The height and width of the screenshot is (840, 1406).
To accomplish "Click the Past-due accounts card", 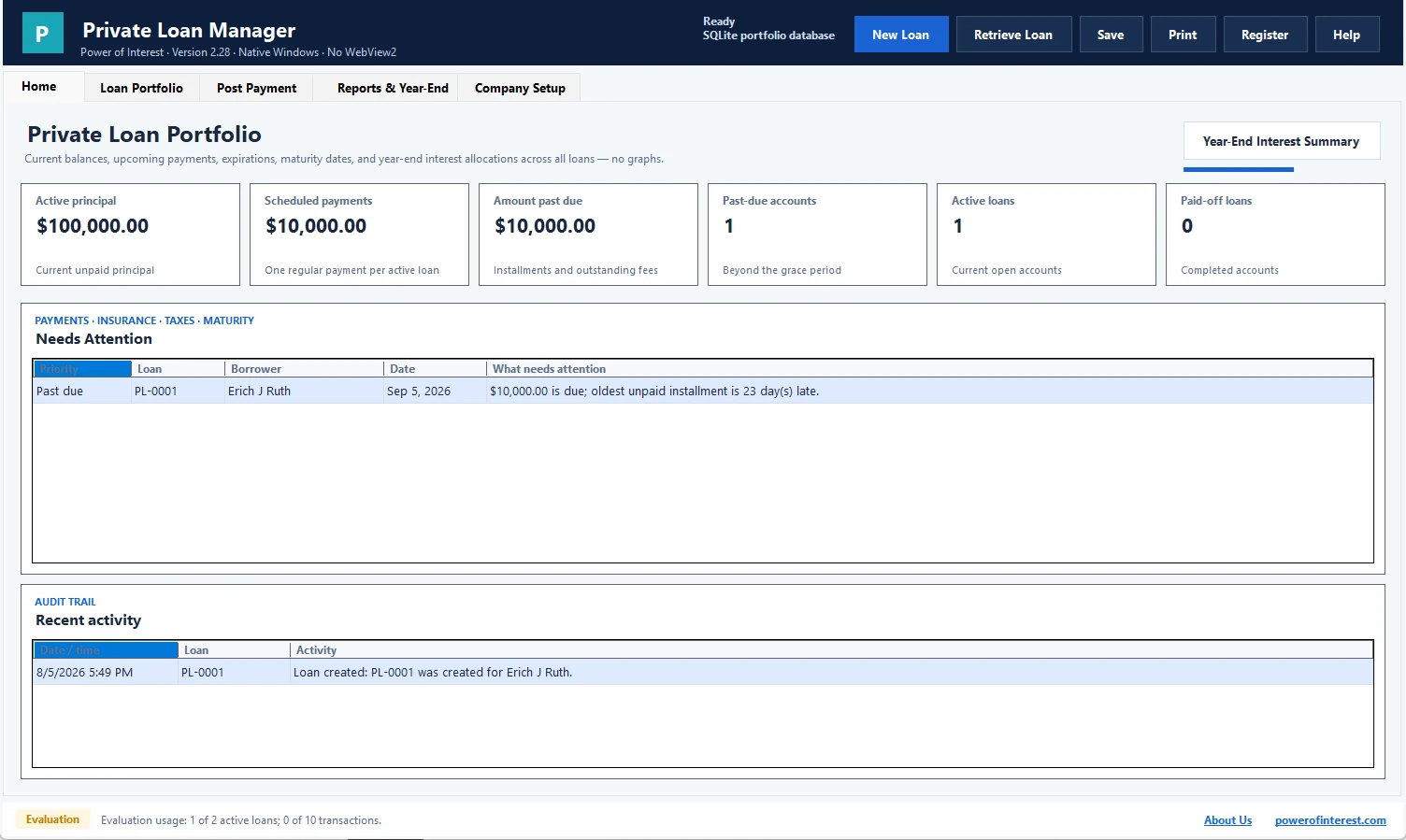I will pos(817,235).
